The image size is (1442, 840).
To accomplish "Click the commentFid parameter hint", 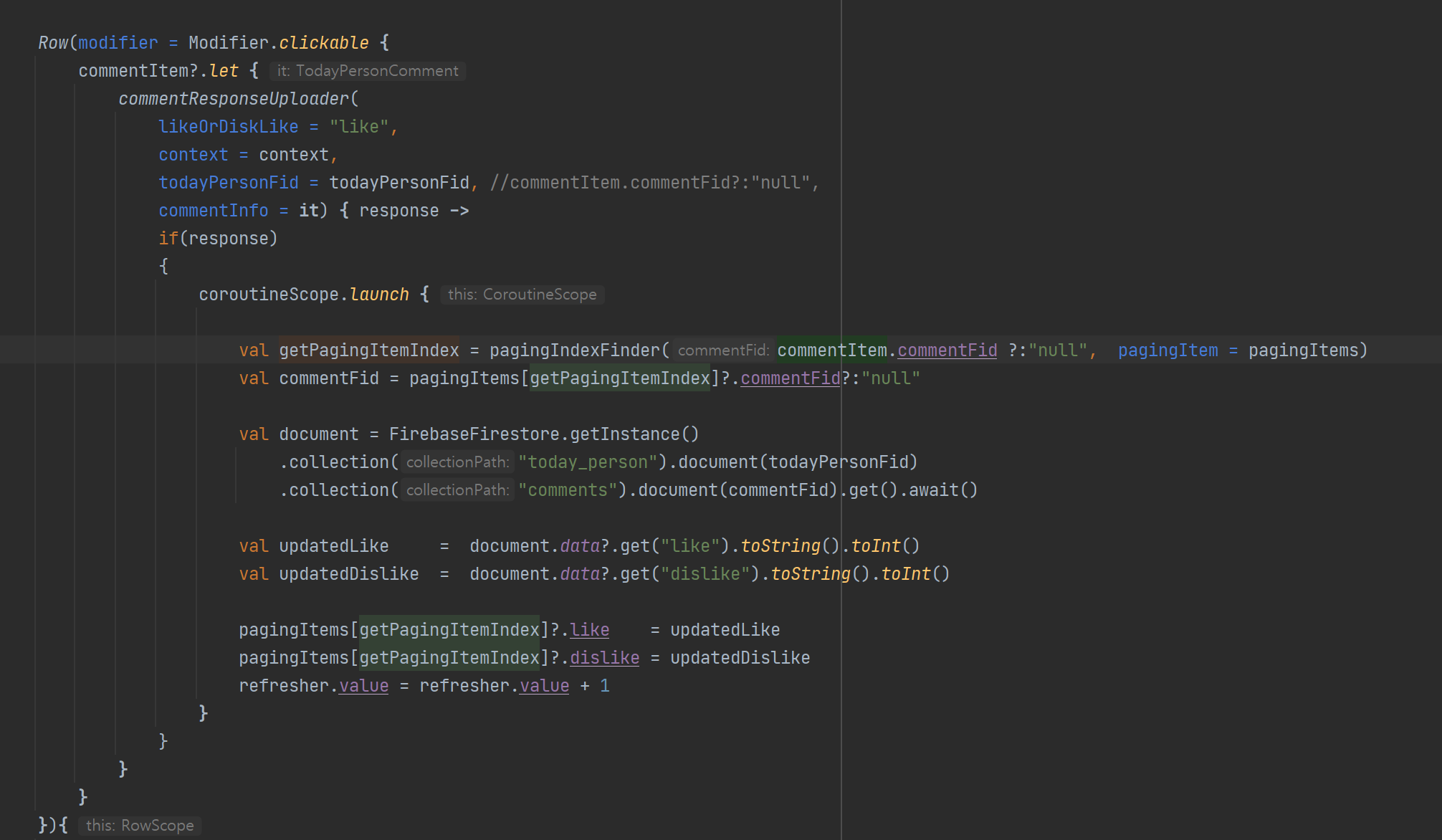I will pos(722,350).
